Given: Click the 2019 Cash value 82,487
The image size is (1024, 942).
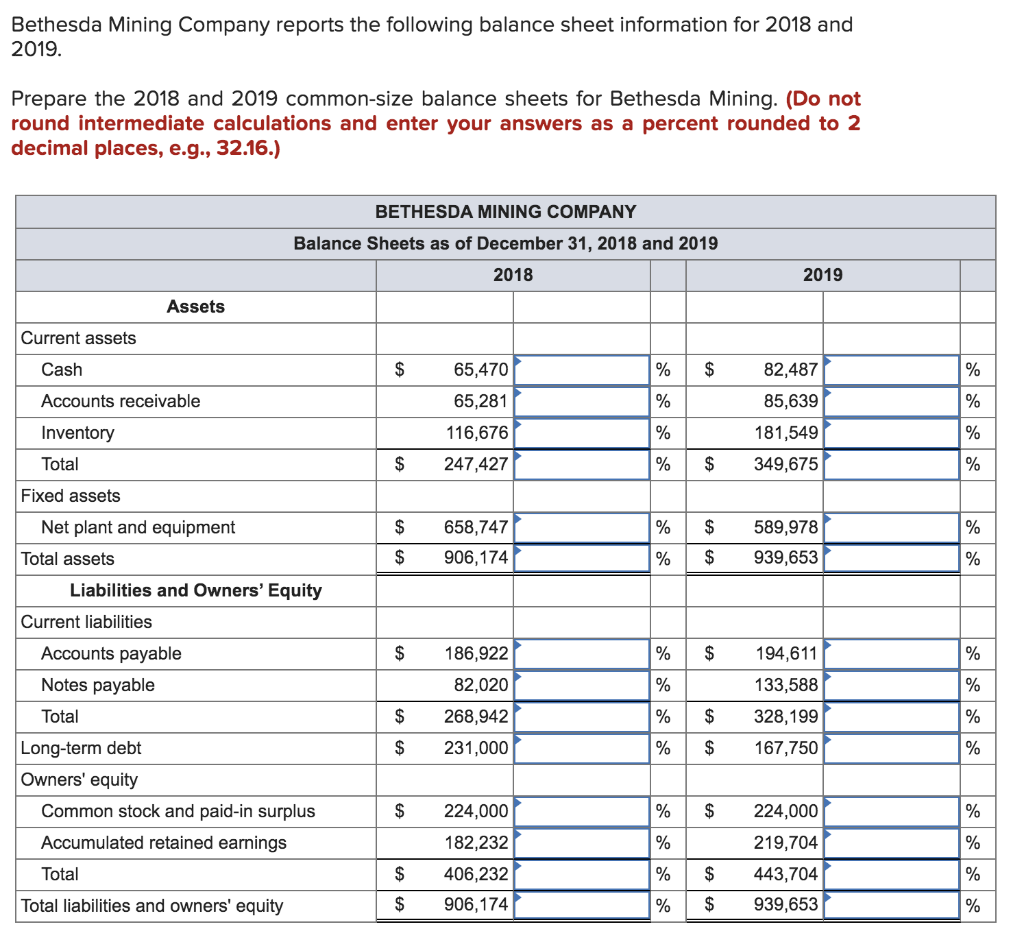Looking at the screenshot, I should point(791,370).
